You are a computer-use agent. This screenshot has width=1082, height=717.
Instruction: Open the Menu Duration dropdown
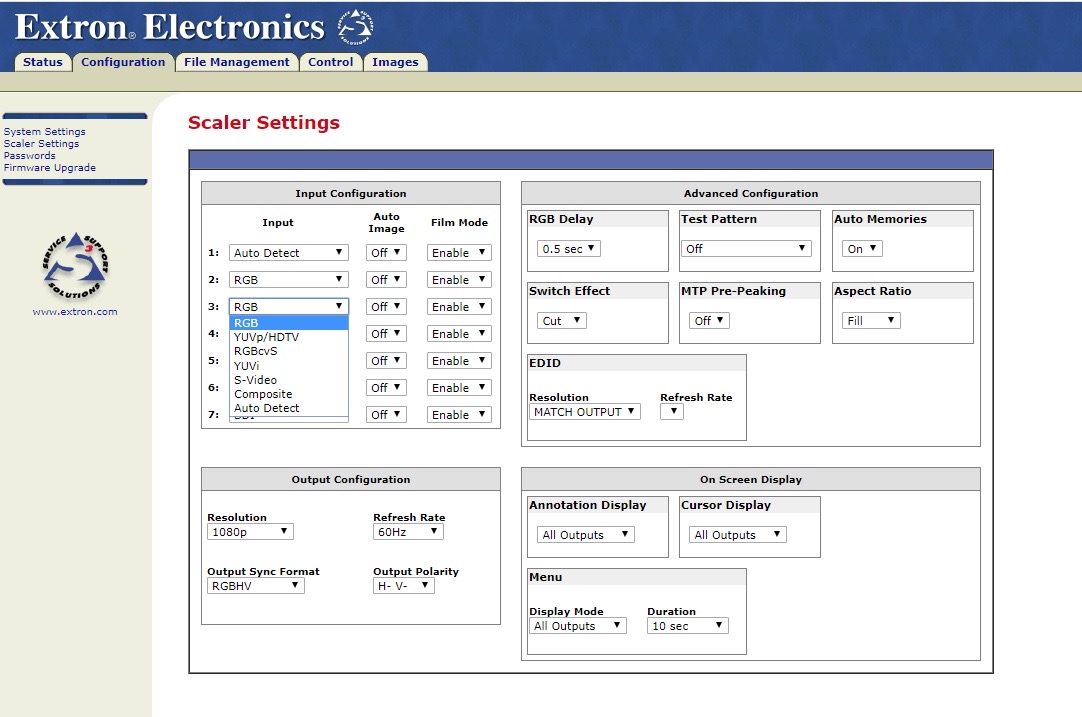(x=688, y=626)
